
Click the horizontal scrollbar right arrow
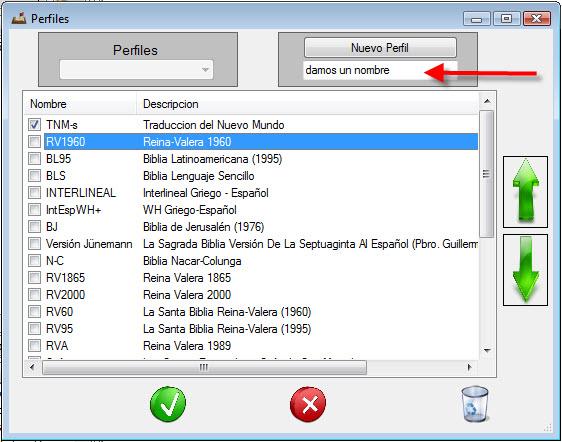(470, 367)
